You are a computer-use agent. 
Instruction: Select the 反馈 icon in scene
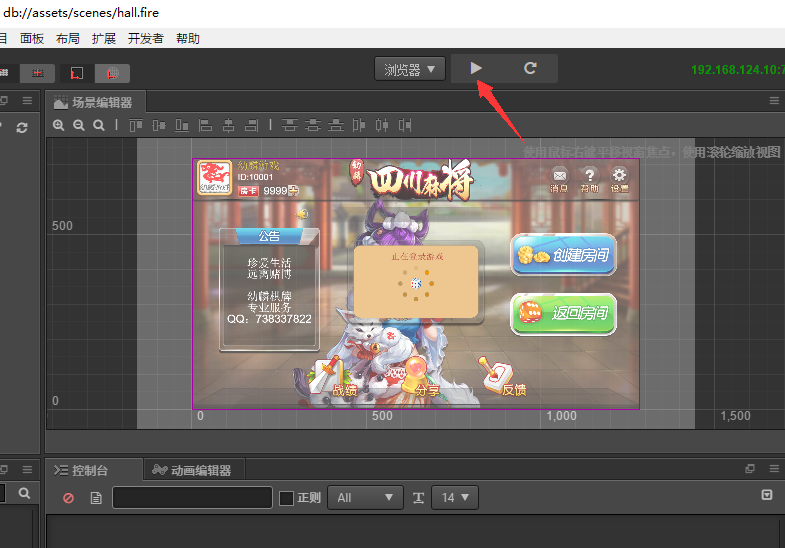(x=502, y=377)
